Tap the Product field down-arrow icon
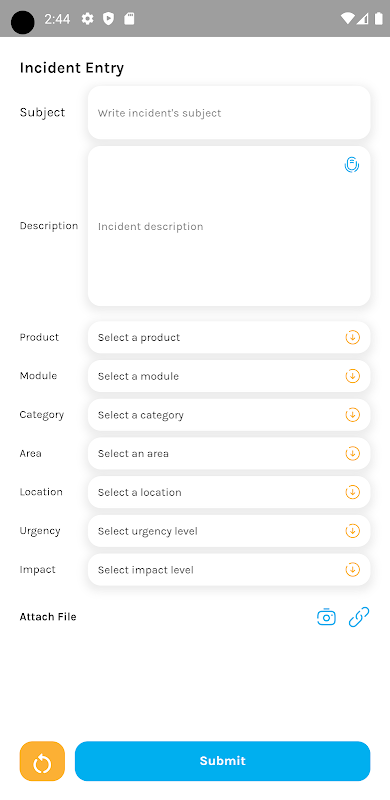390x800 pixels. [x=353, y=337]
